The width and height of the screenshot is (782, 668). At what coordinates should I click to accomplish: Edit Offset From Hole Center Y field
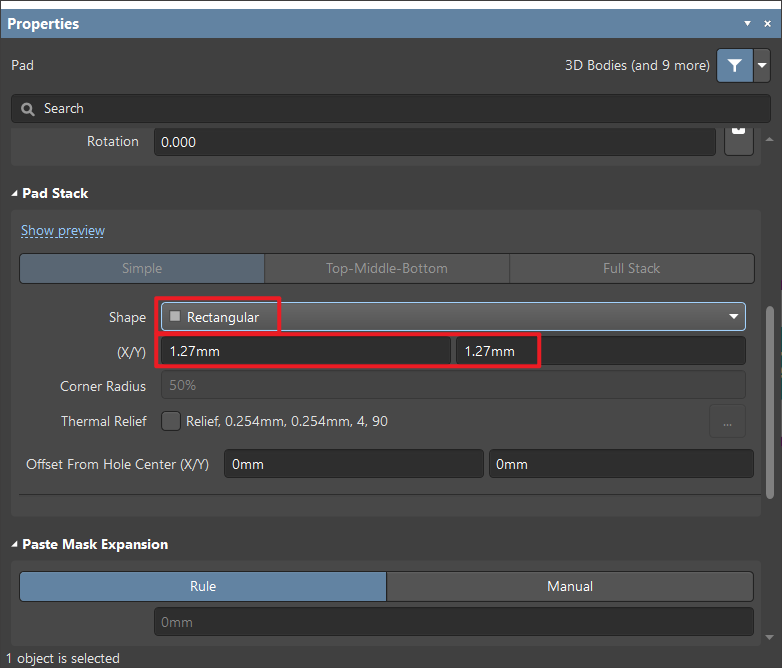(621, 464)
